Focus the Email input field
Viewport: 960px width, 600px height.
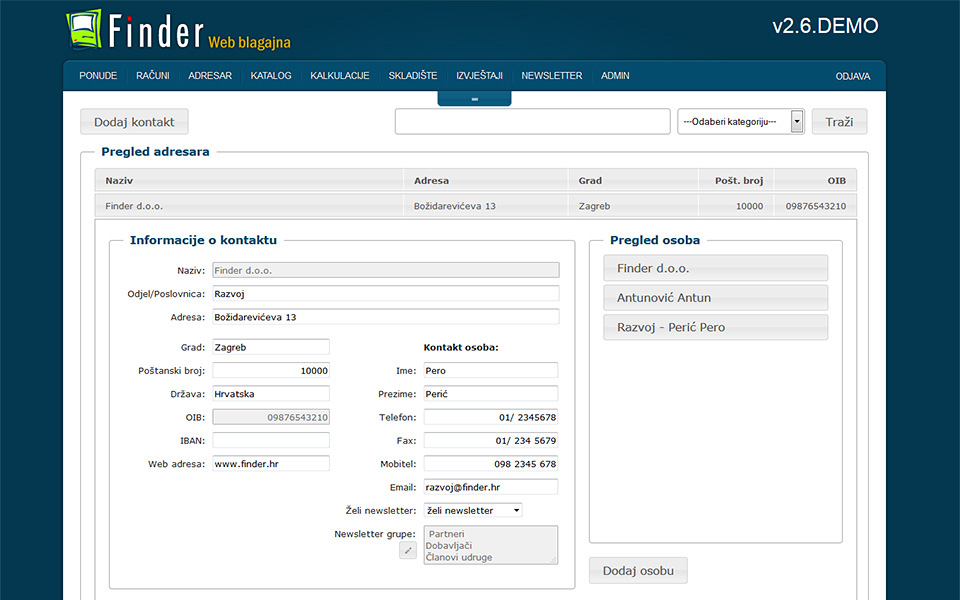pos(490,487)
